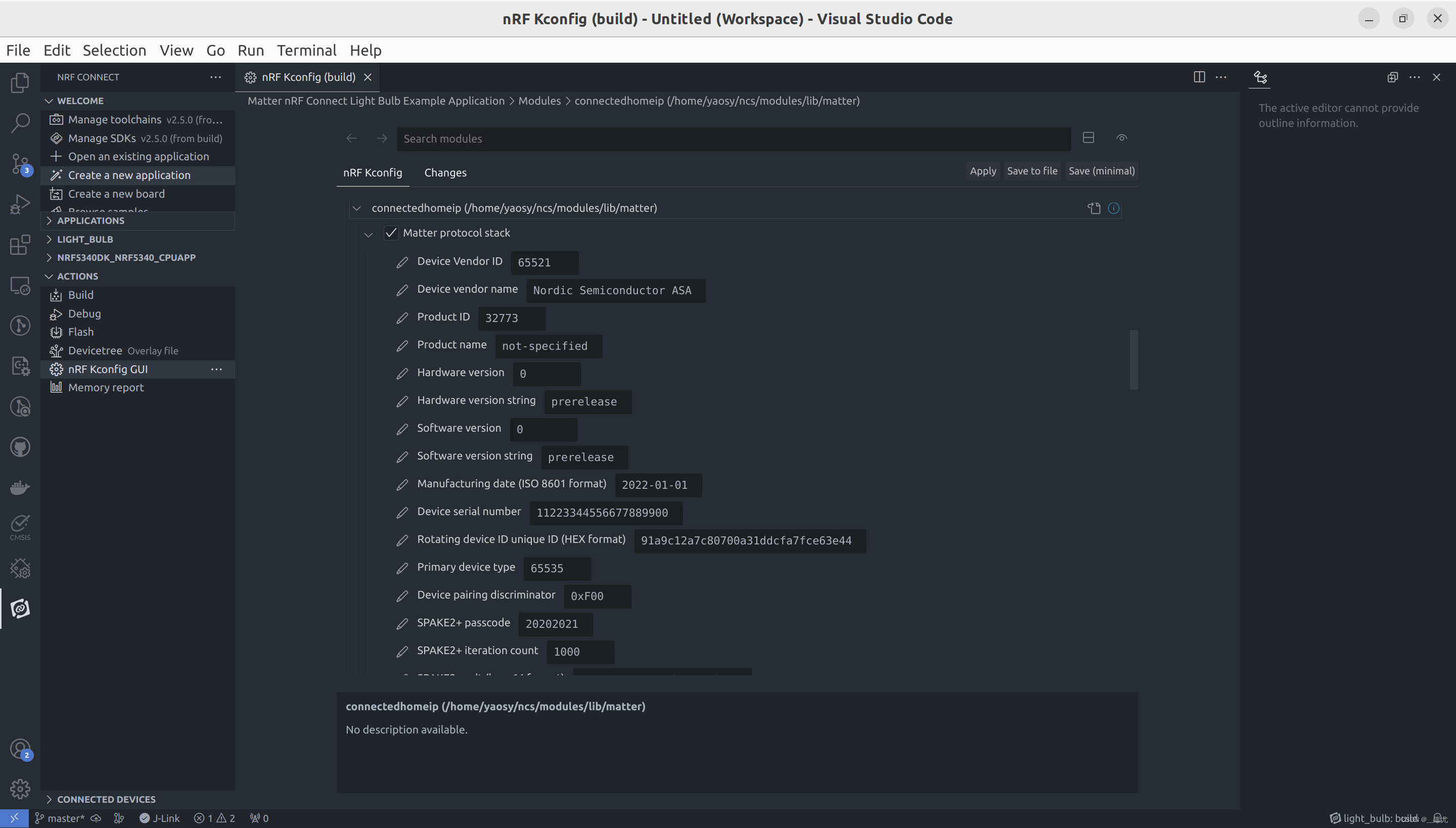
Task: Expand the CONNECTED DEVICES section
Action: click(x=106, y=799)
